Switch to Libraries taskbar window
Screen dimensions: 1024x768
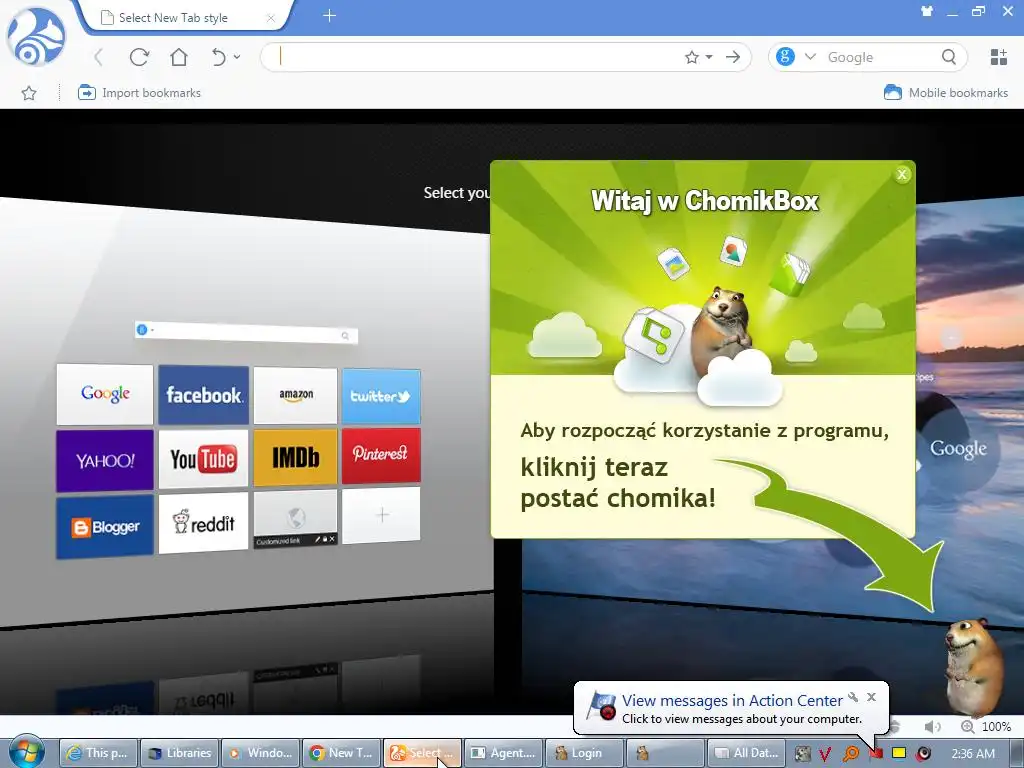tap(180, 753)
